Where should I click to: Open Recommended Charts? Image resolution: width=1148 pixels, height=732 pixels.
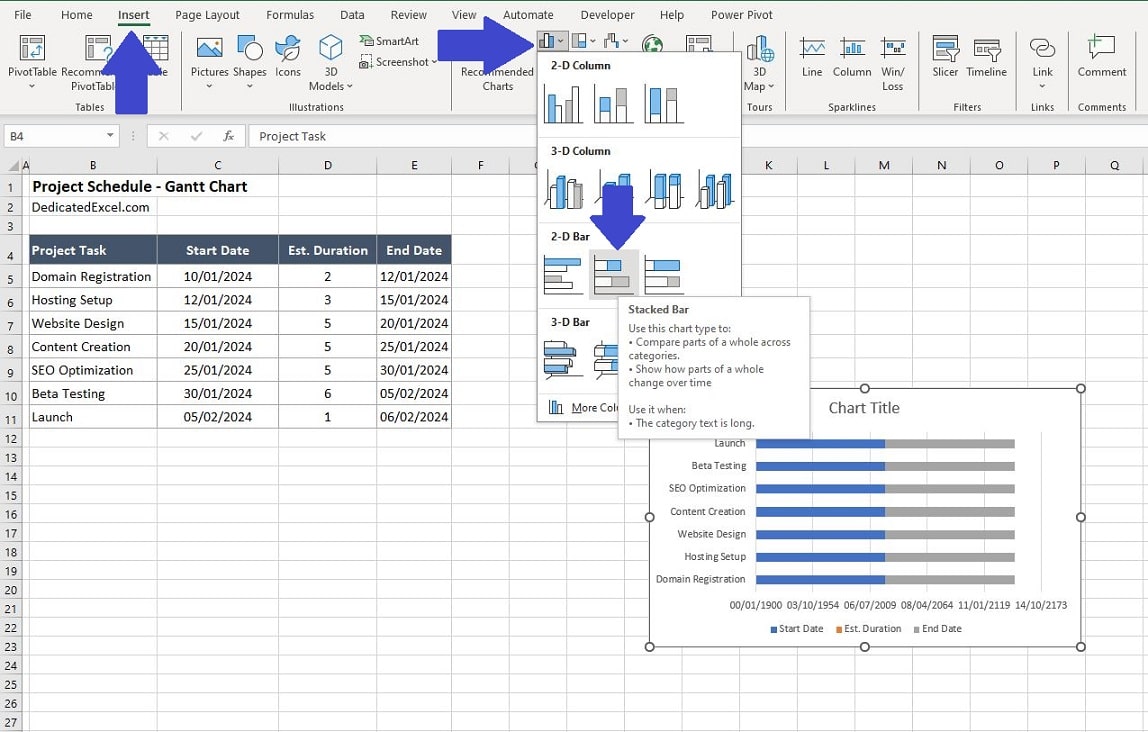point(497,70)
